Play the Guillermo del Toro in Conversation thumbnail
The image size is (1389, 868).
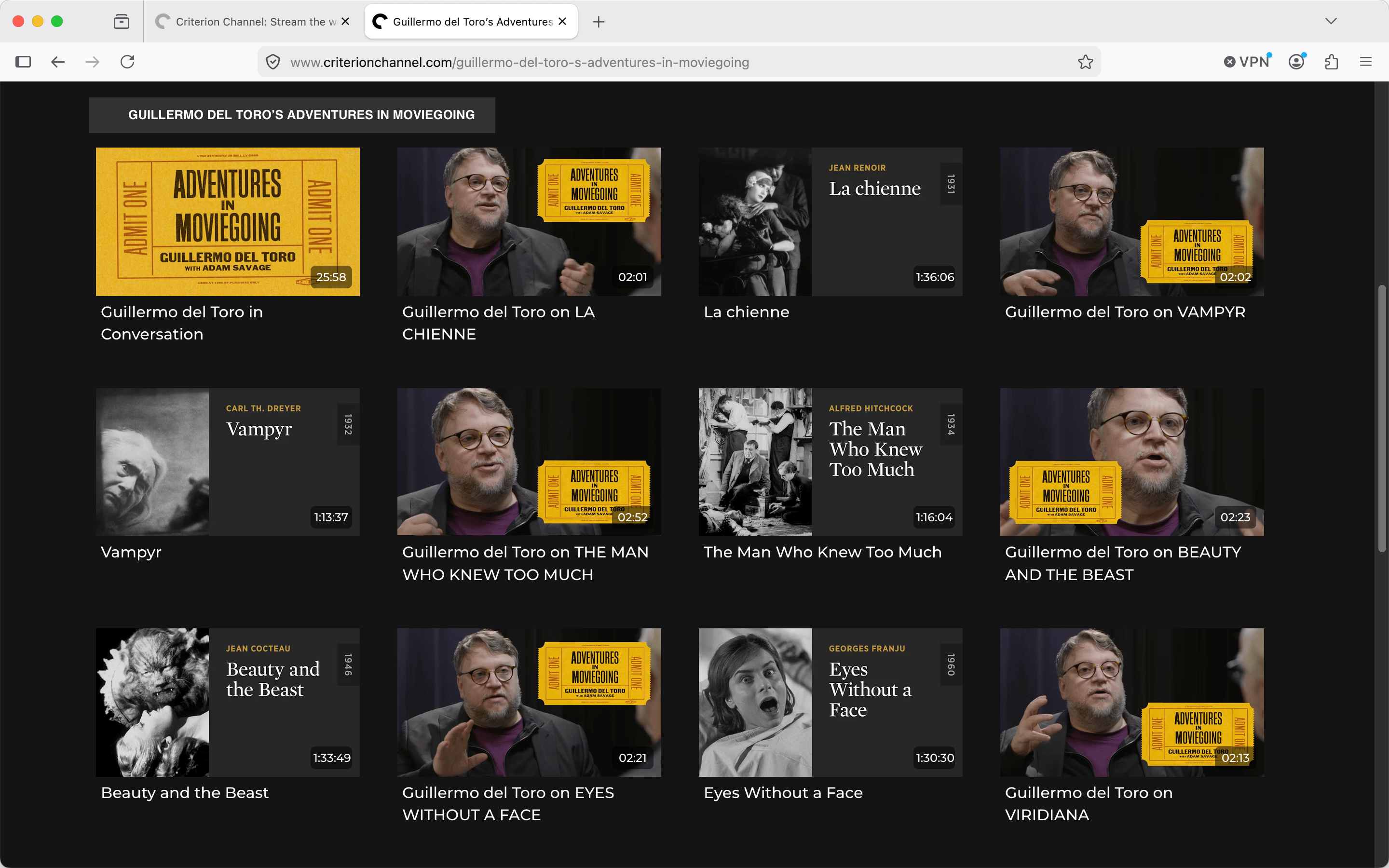[x=228, y=222]
